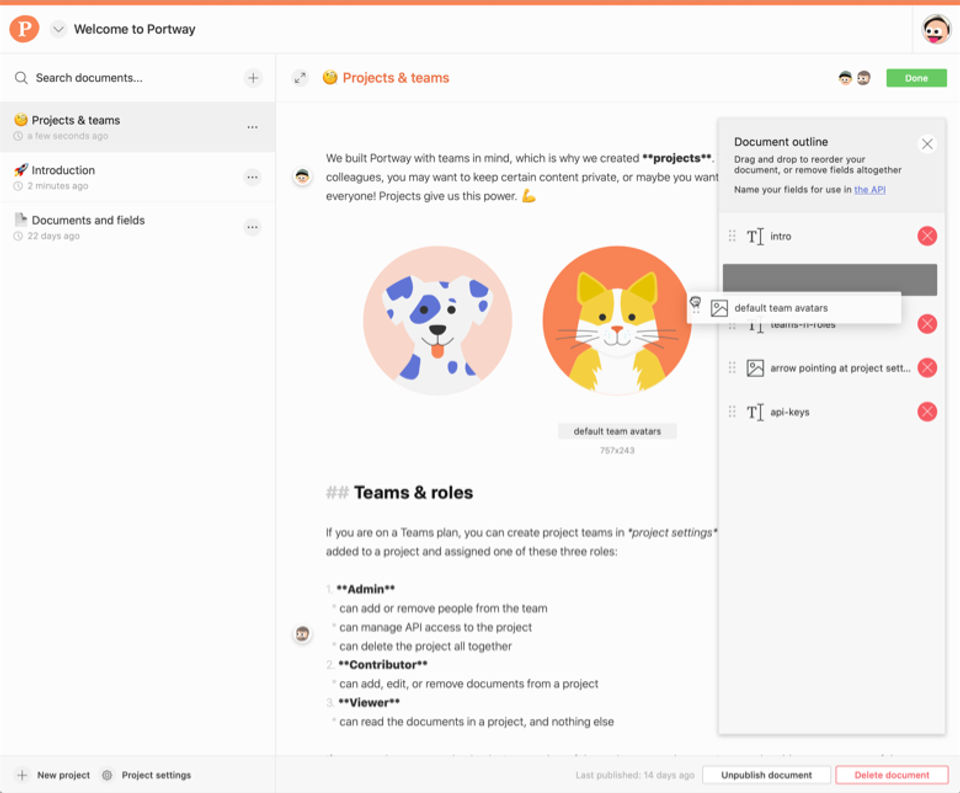960x793 pixels.
Task: Click the Teams & roles heading
Action: 413,492
